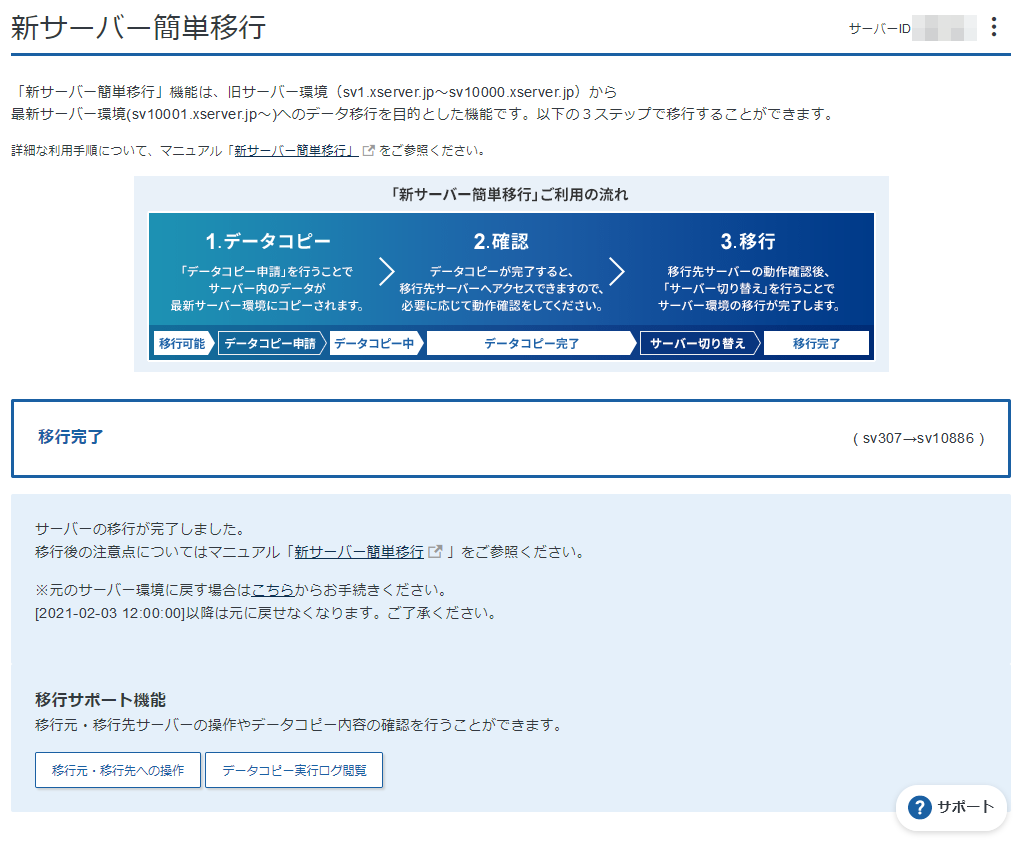1020x841 pixels.
Task: Click the 2.確認 step heading
Action: pos(501,241)
